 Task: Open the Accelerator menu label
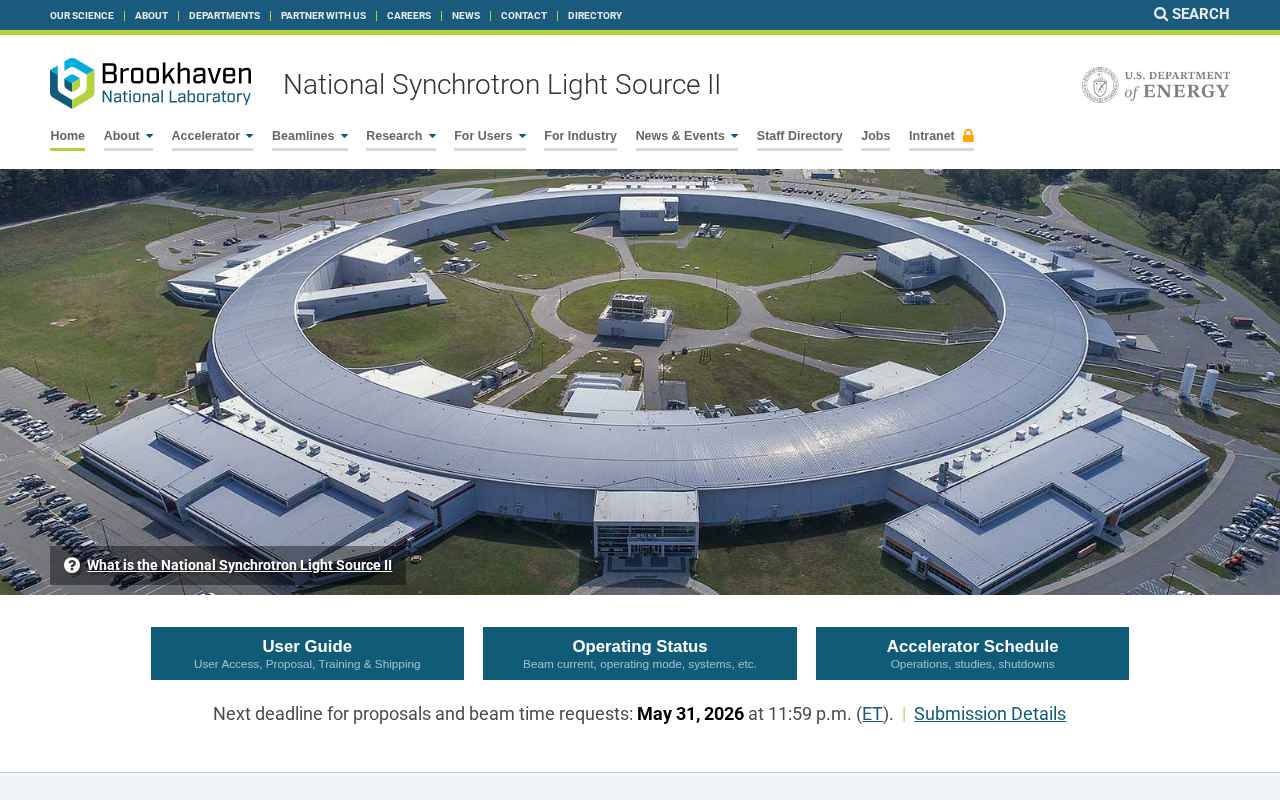pyautogui.click(x=206, y=136)
